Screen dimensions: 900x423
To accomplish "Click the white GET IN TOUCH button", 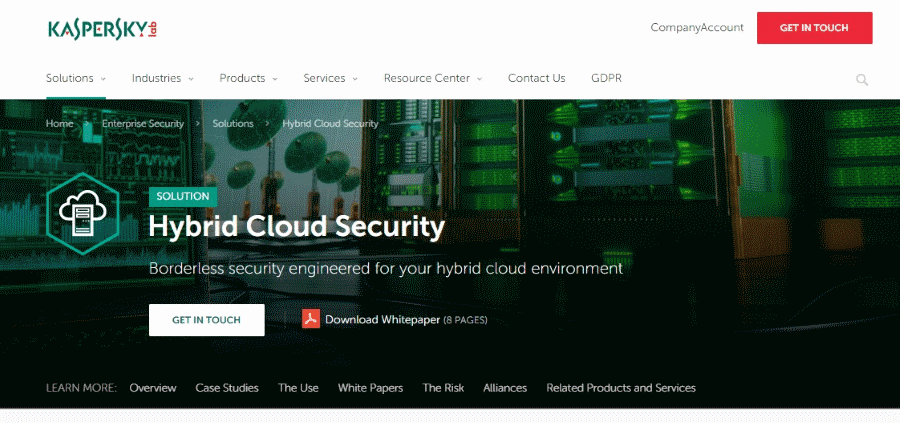I will pos(207,320).
